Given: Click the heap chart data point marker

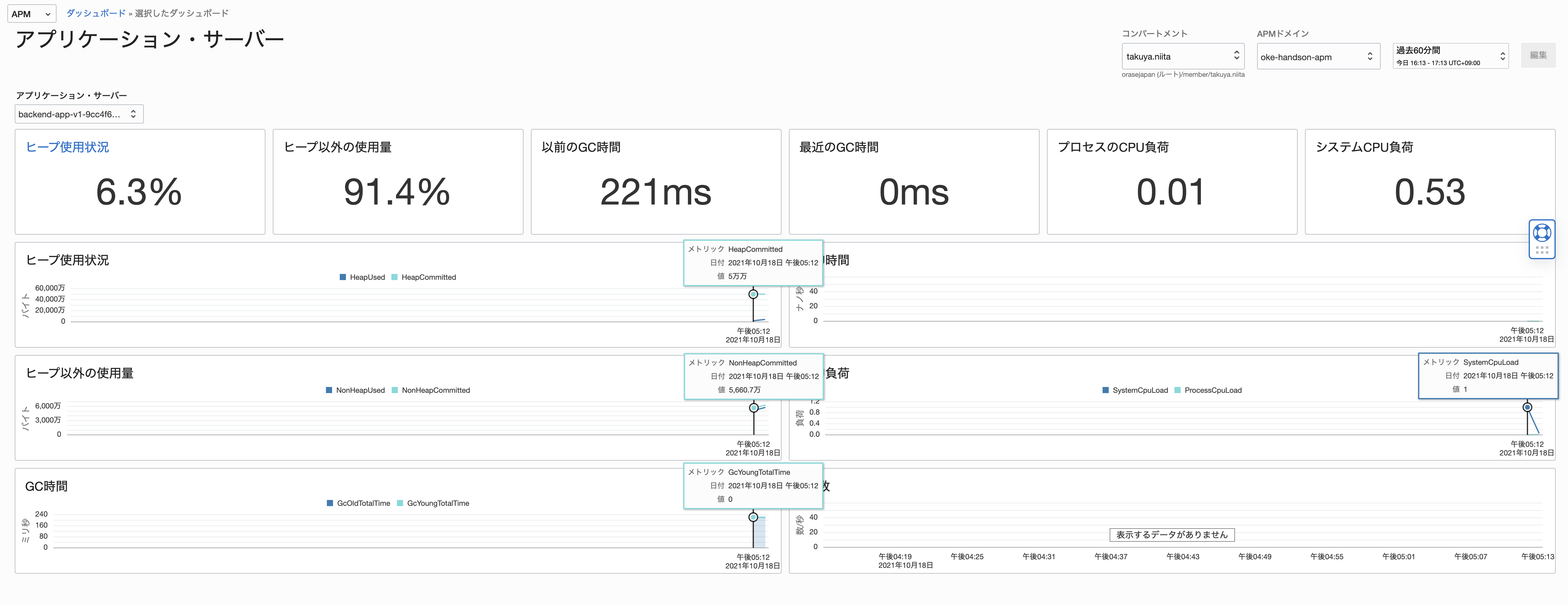Looking at the screenshot, I should point(753,295).
